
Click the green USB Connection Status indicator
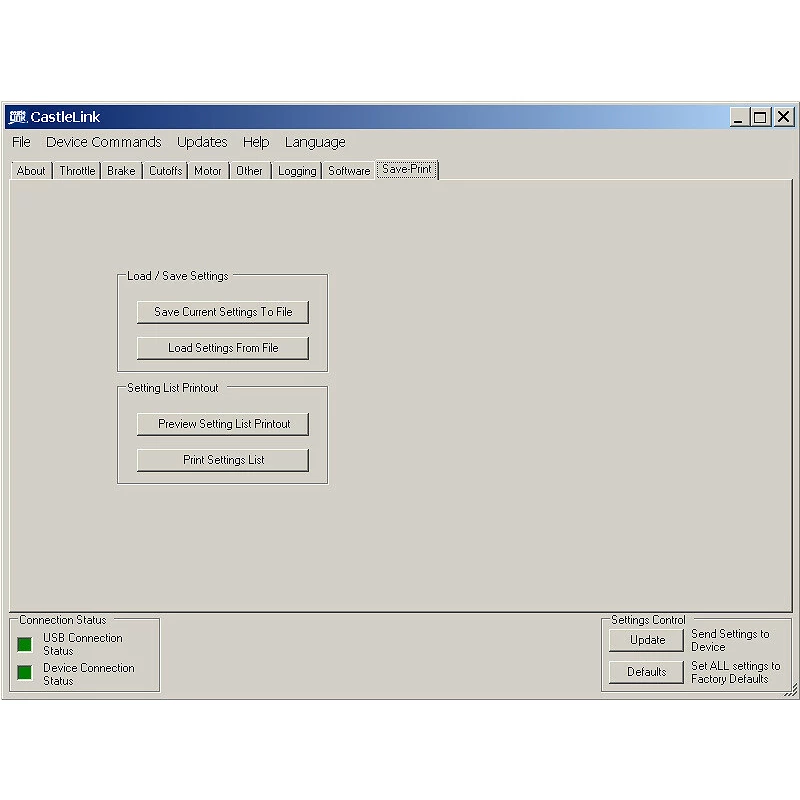25,644
